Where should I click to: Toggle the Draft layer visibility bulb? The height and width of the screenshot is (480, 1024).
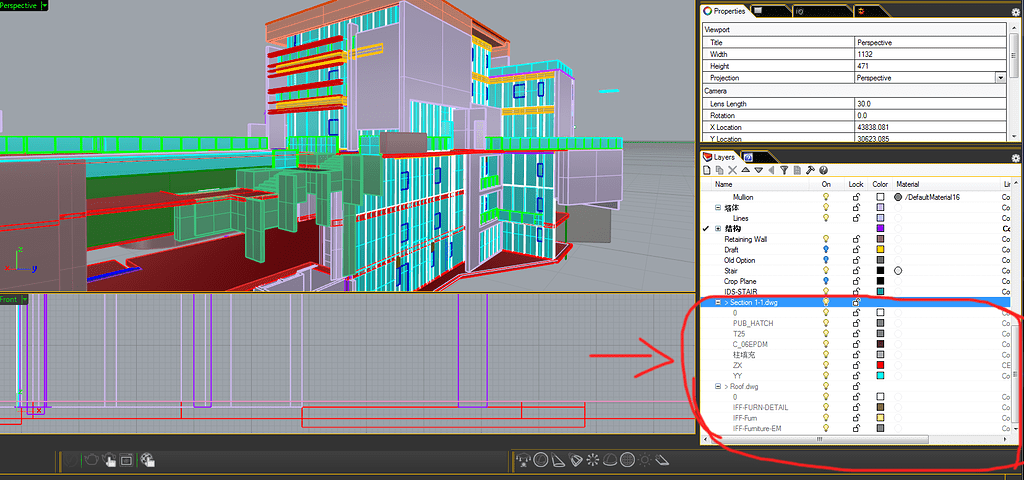point(826,250)
